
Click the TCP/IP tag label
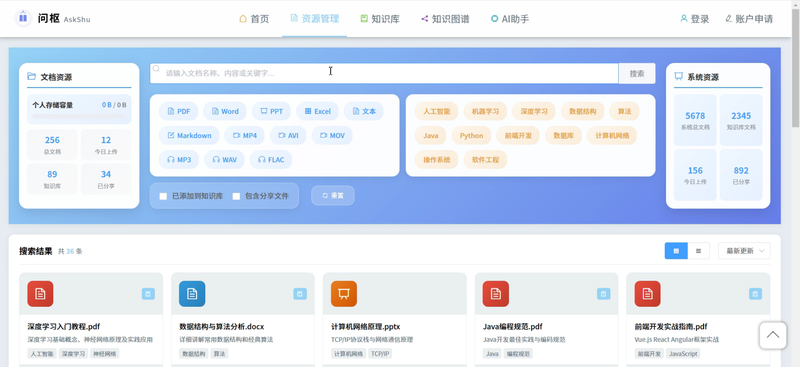(380, 353)
